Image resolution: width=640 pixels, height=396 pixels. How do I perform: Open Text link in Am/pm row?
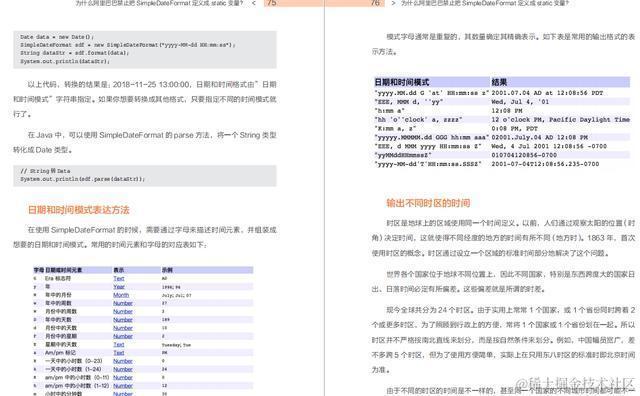(x=119, y=353)
